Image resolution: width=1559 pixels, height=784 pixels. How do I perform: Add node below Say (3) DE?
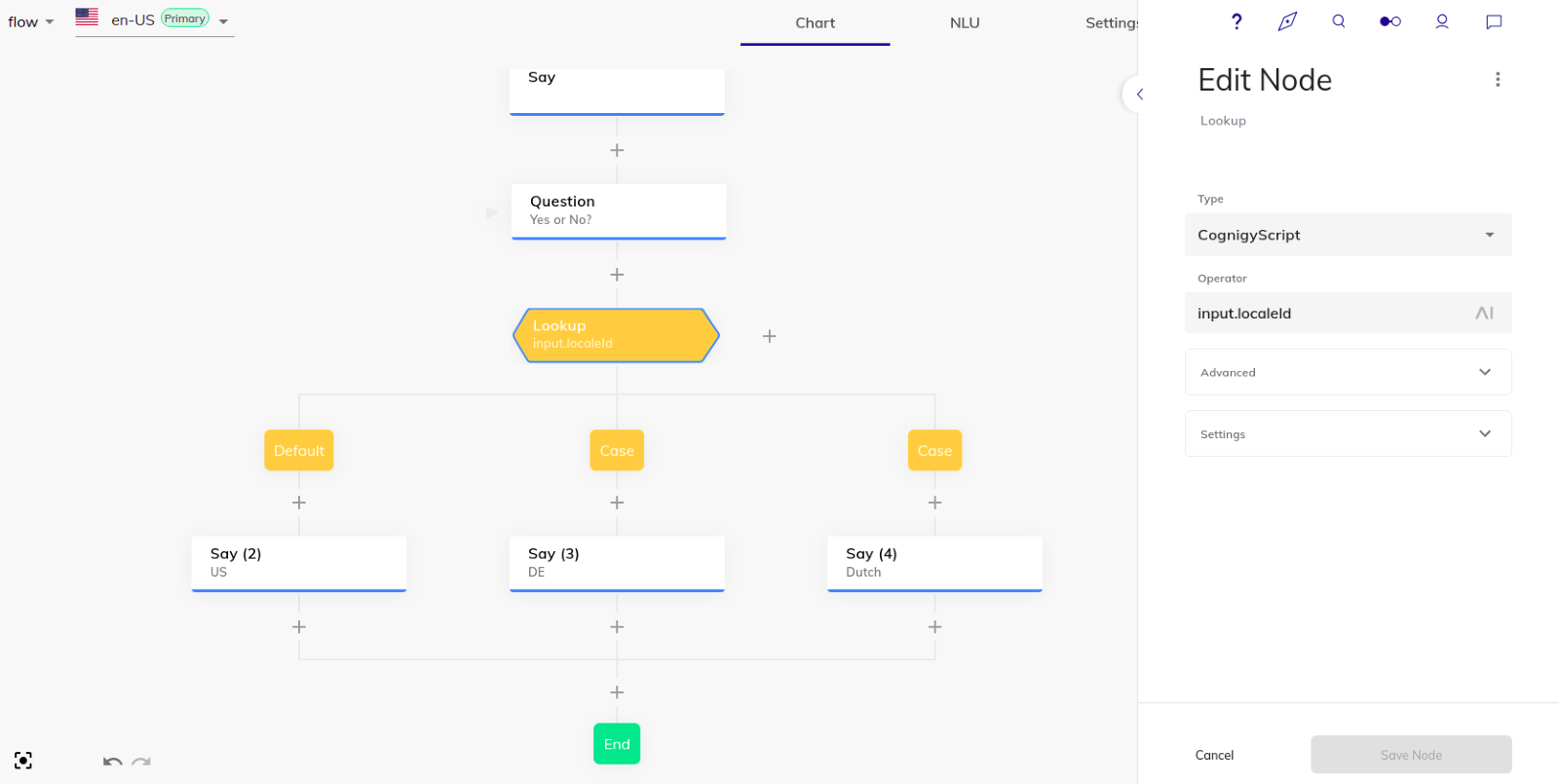pyautogui.click(x=617, y=627)
